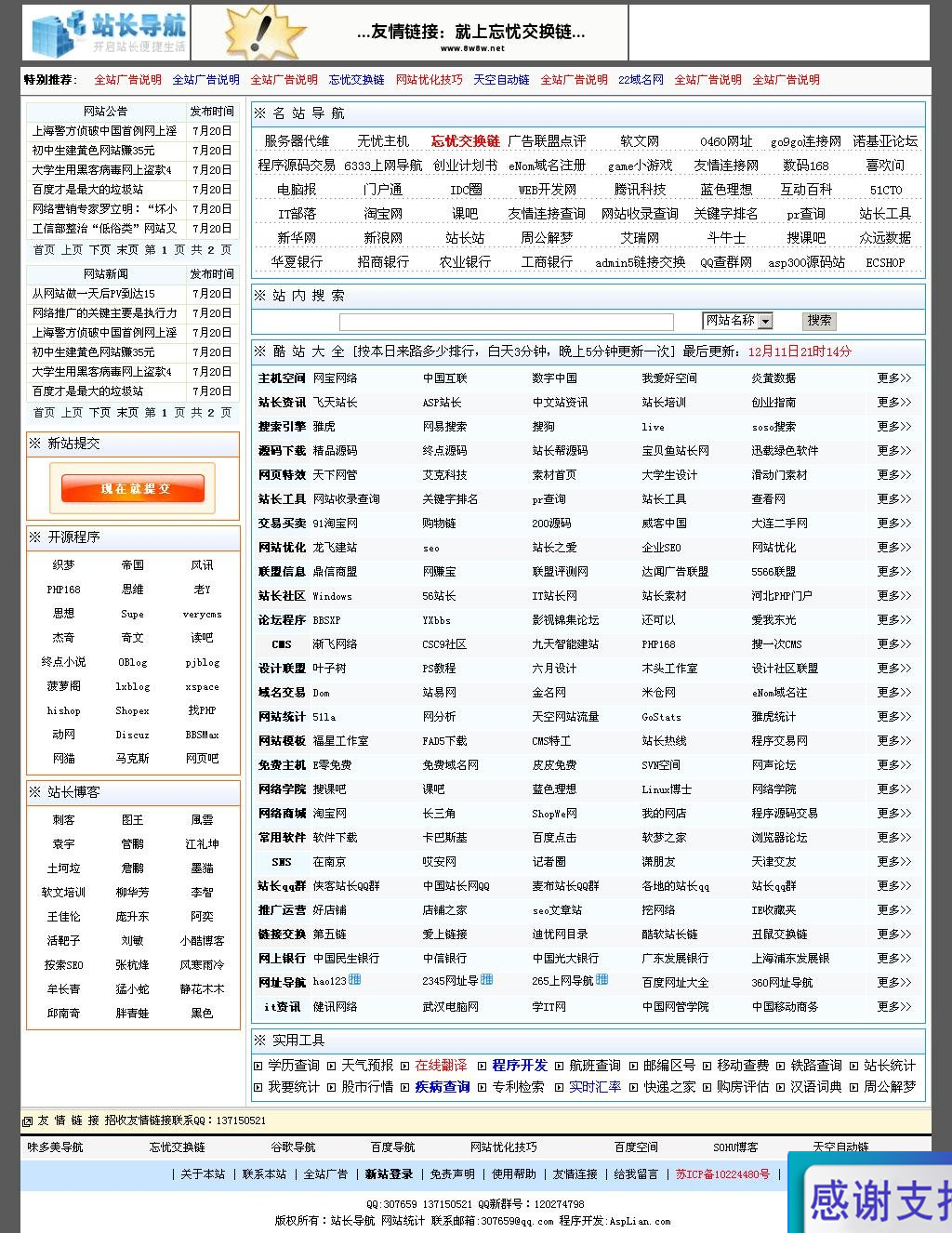Click the icon next to hao123

[355, 979]
